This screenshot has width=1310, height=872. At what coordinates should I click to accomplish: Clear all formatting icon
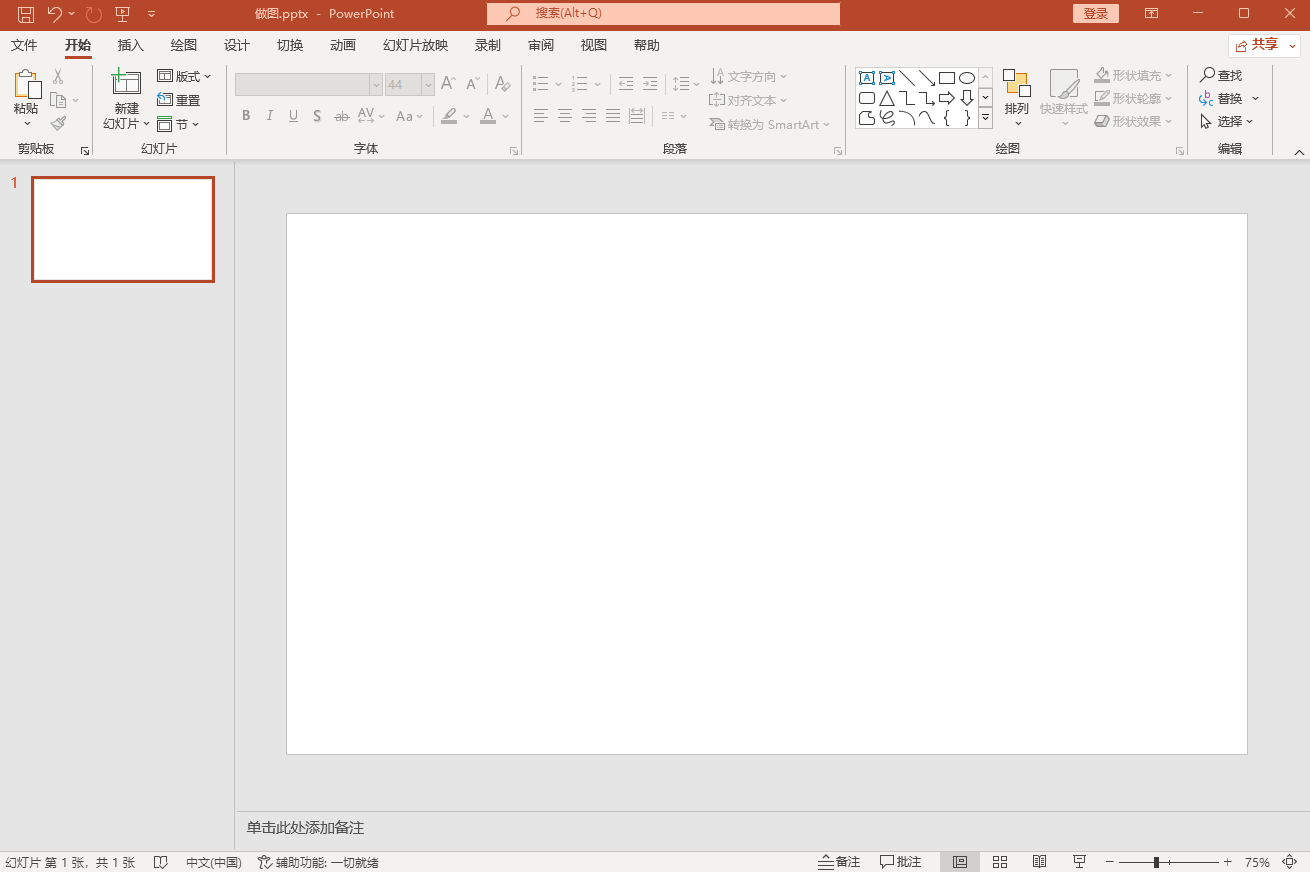[x=503, y=85]
